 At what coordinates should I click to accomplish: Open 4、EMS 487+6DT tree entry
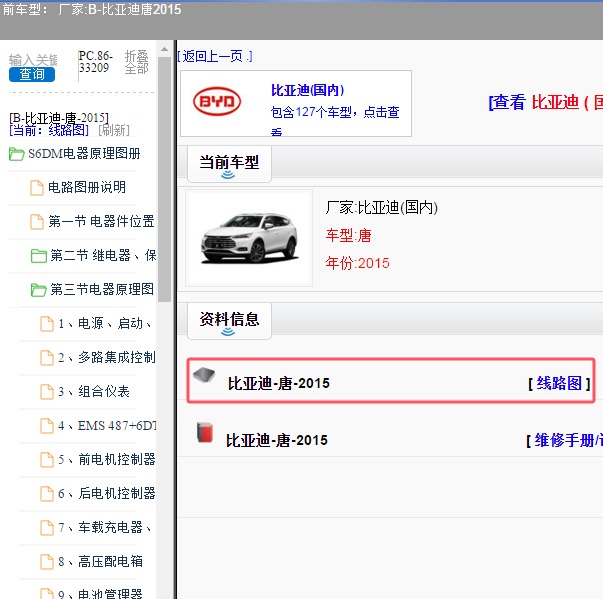pos(106,425)
